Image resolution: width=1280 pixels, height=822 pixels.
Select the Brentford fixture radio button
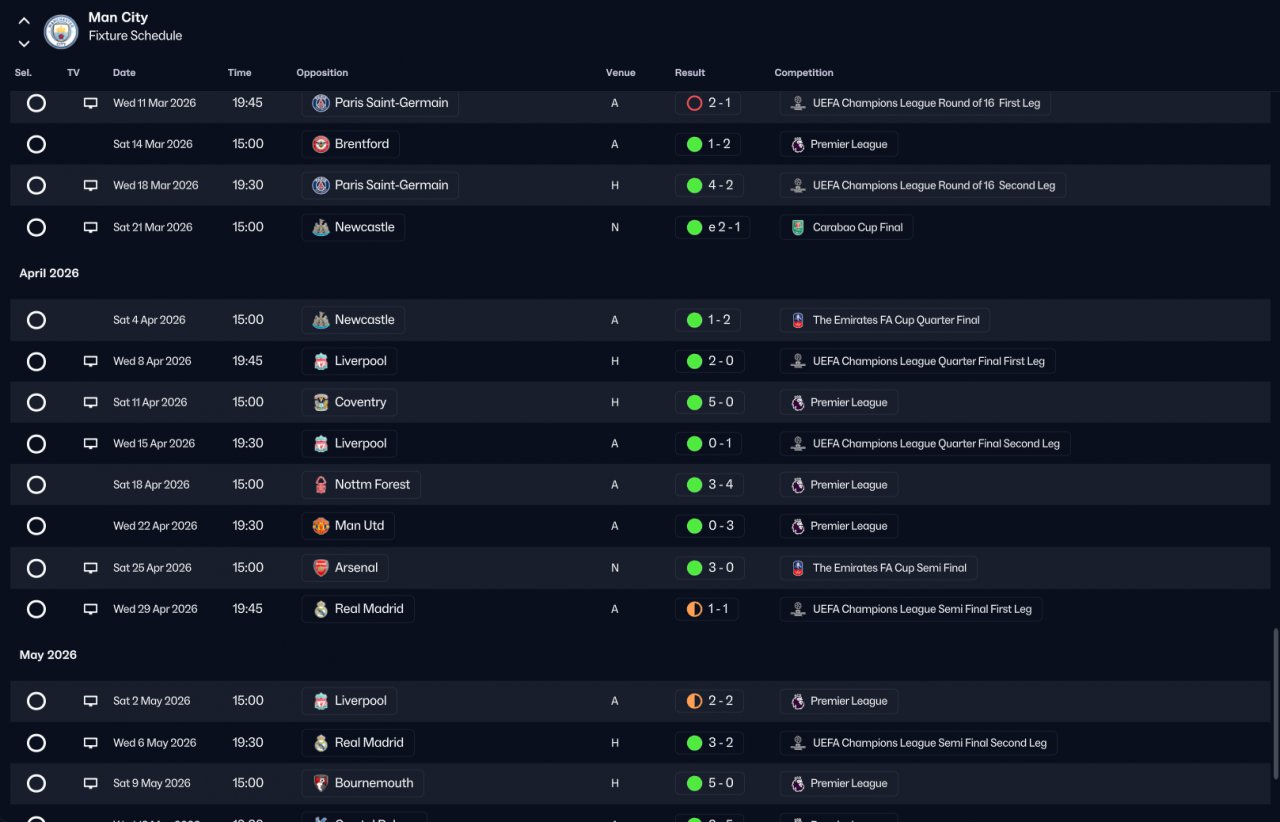point(36,144)
